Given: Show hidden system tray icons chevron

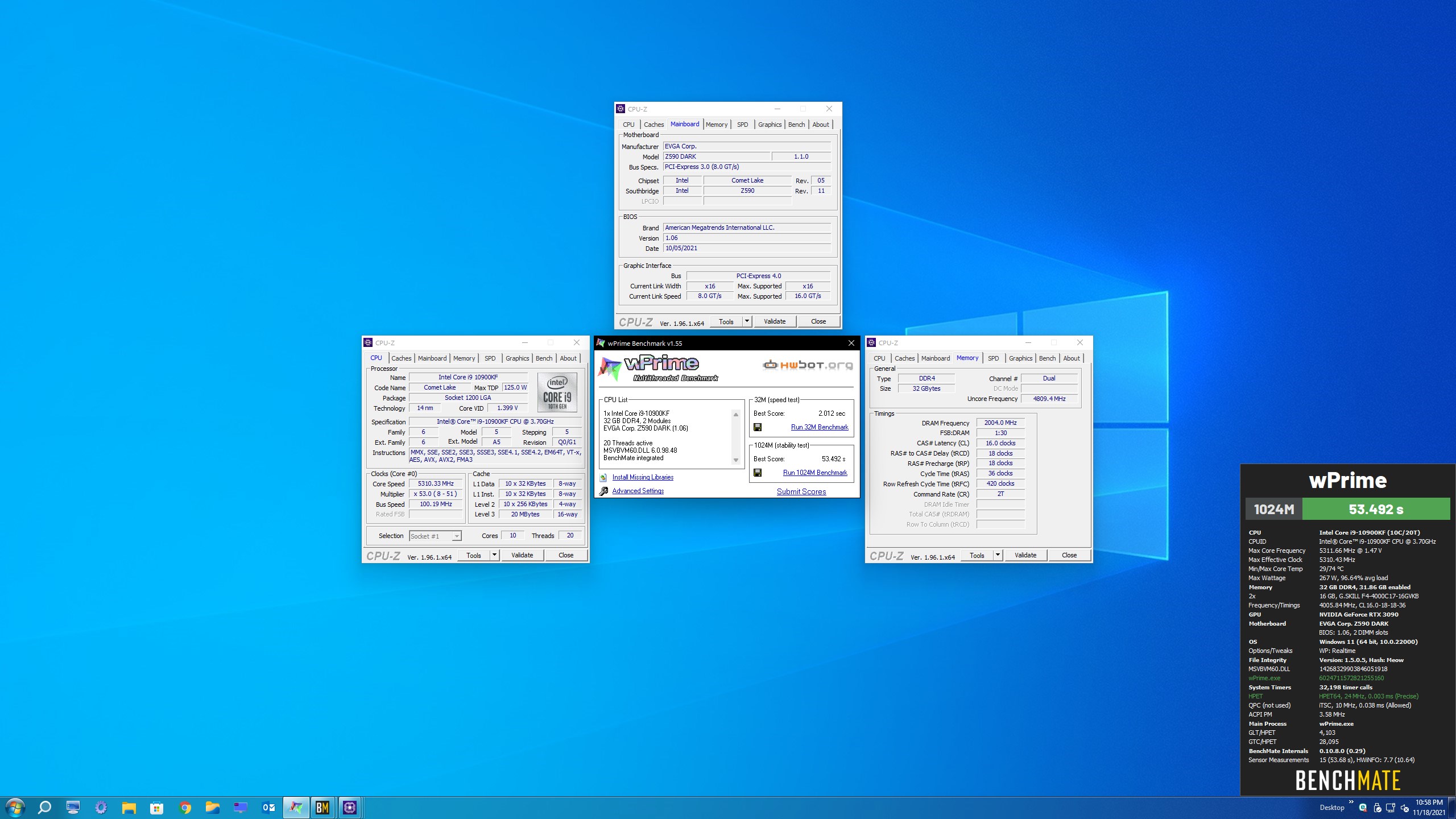Looking at the screenshot, I should [1351, 803].
